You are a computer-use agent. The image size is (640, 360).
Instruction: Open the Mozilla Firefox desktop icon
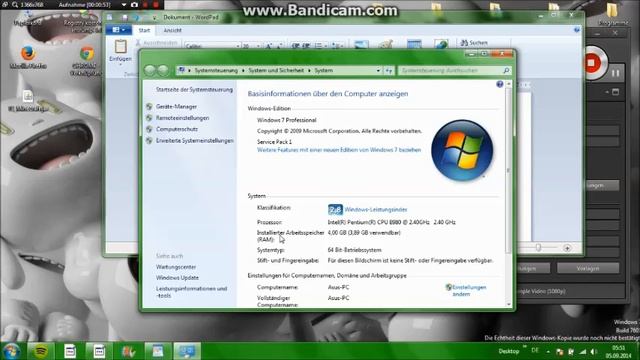(28, 57)
